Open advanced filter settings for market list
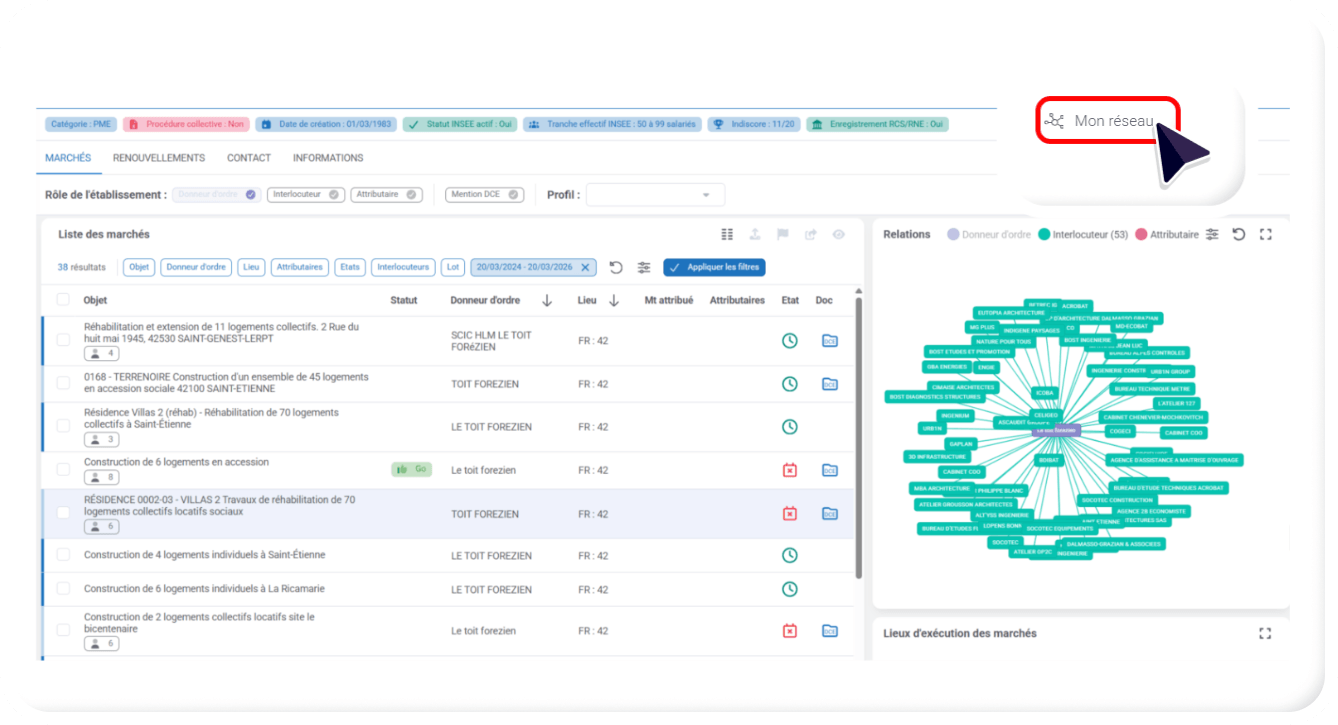 [x=644, y=267]
